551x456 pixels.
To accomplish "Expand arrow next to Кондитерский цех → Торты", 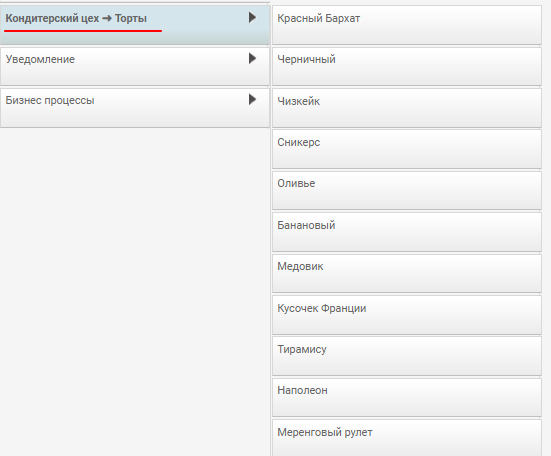I will (252, 17).
